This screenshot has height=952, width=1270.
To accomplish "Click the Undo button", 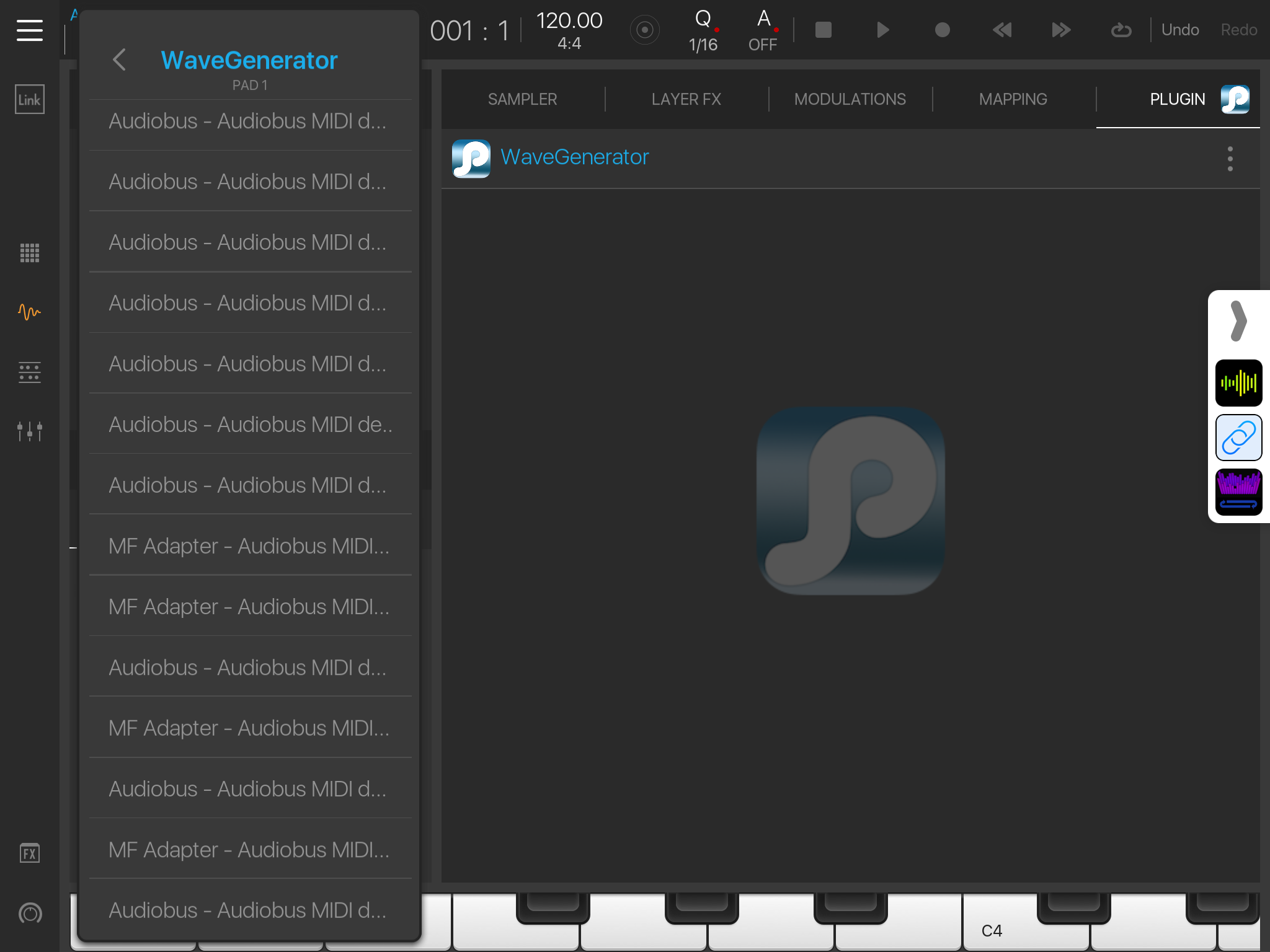I will click(1180, 30).
